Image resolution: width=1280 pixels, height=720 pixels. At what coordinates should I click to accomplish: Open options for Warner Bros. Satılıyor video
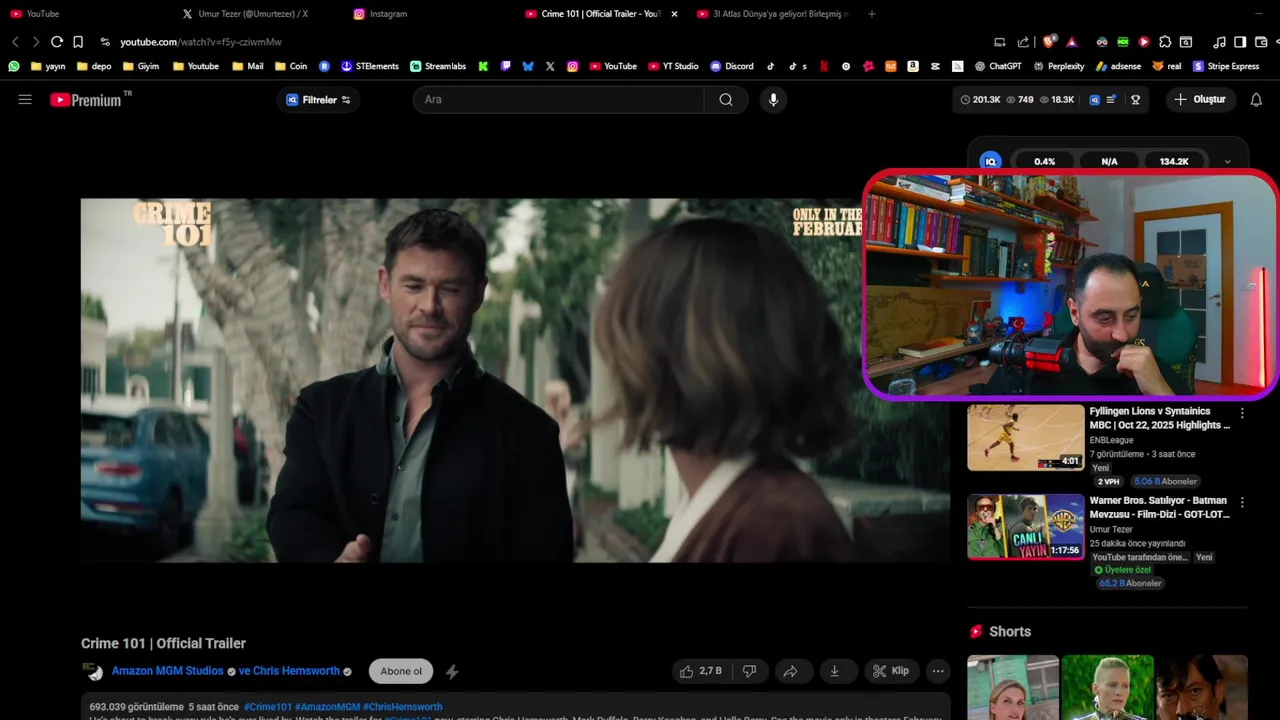tap(1242, 503)
